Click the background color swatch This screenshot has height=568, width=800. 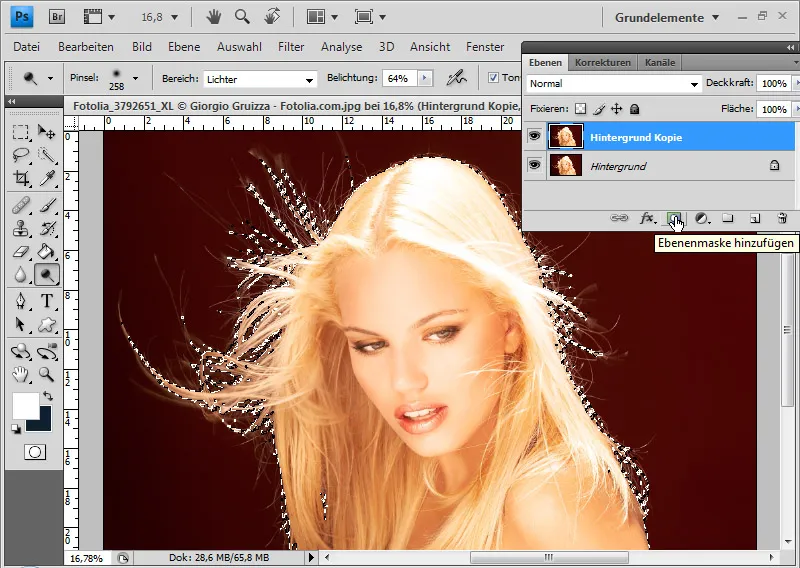pos(44,423)
